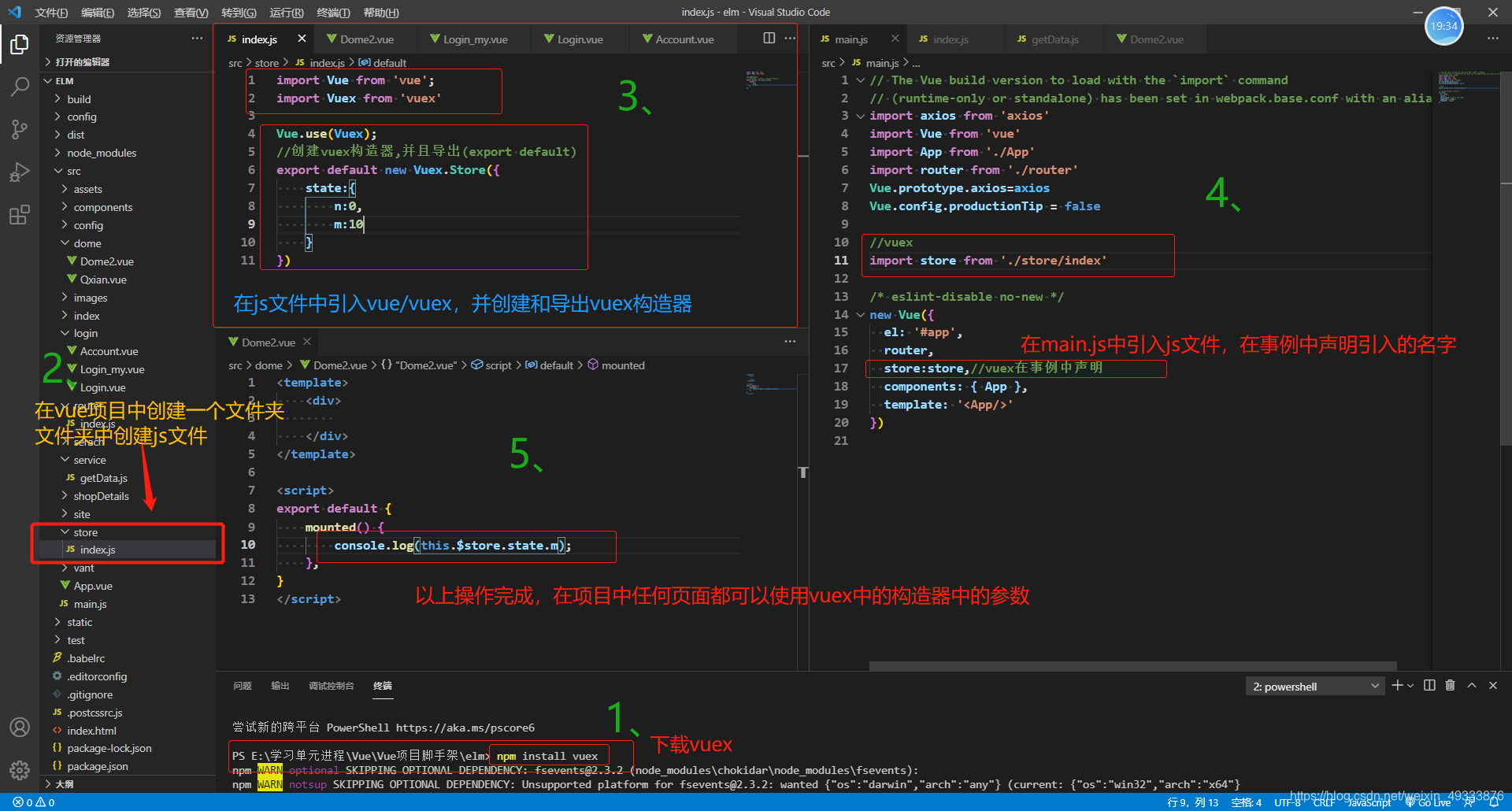The height and width of the screenshot is (811, 1512).
Task: Open the 帮助(H) menu
Action: click(381, 13)
